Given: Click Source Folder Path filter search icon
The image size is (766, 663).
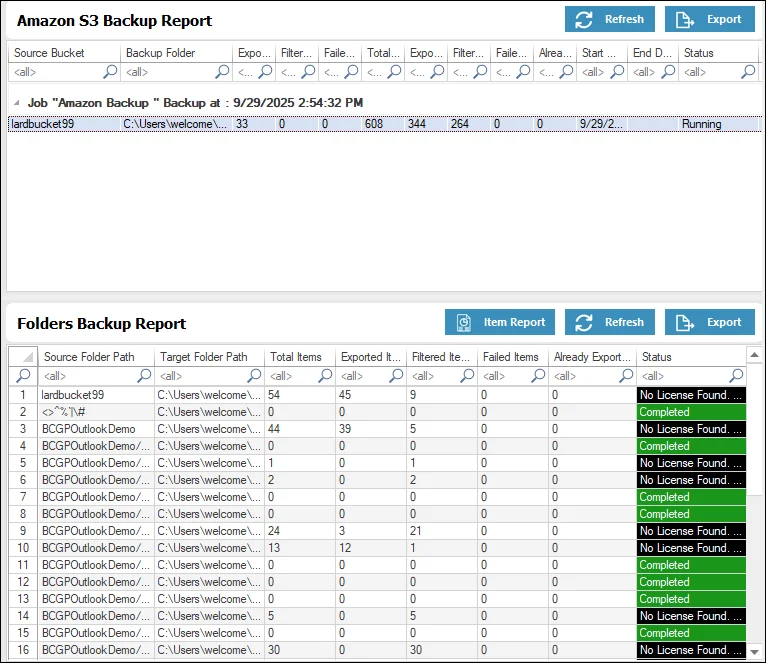Looking at the screenshot, I should (144, 376).
